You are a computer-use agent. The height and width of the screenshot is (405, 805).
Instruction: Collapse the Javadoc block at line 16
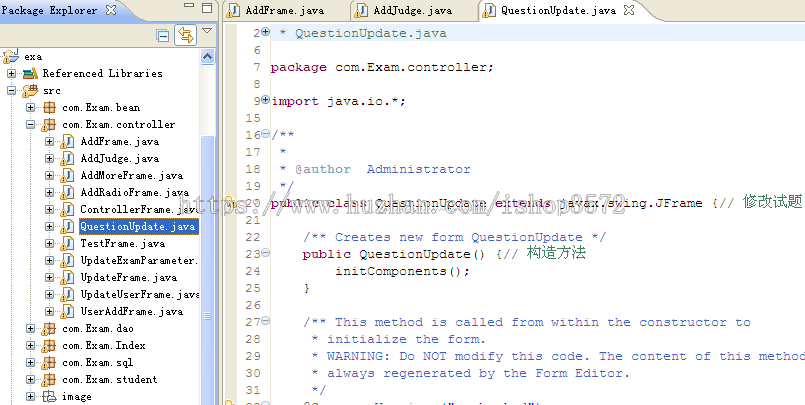click(265, 133)
